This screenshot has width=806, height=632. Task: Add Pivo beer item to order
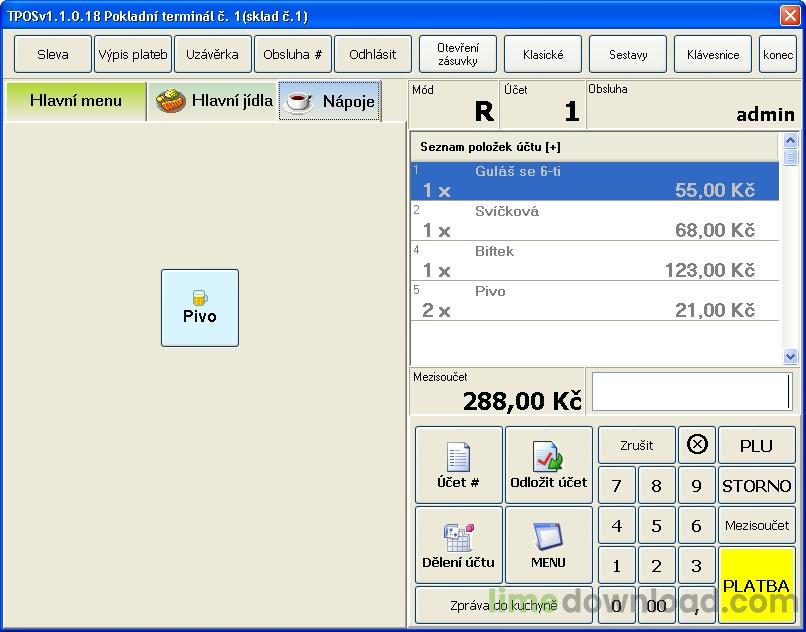(x=199, y=308)
